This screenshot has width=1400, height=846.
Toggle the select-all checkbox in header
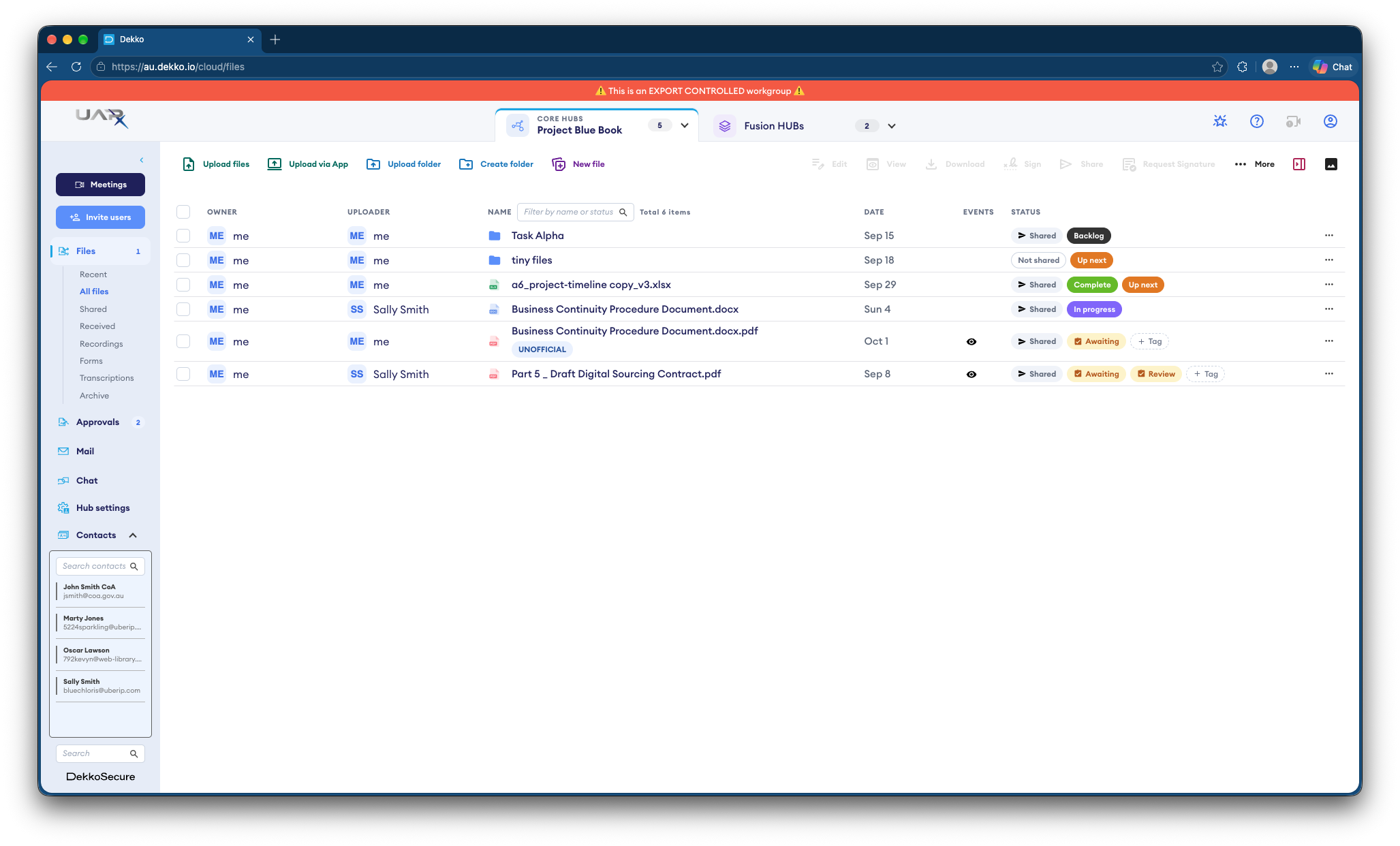click(183, 212)
